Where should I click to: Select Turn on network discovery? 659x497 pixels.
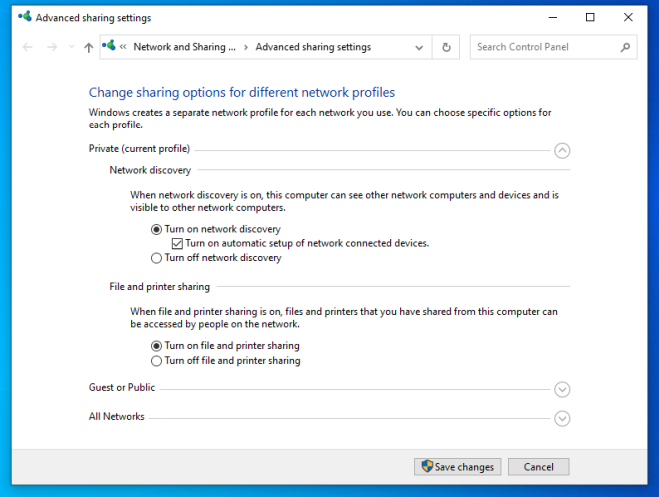pos(156,229)
